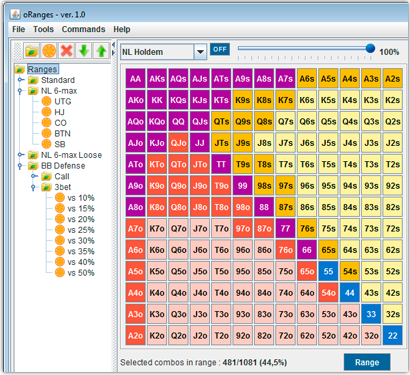
Task: Open the vs 10% range
Action: [75, 198]
